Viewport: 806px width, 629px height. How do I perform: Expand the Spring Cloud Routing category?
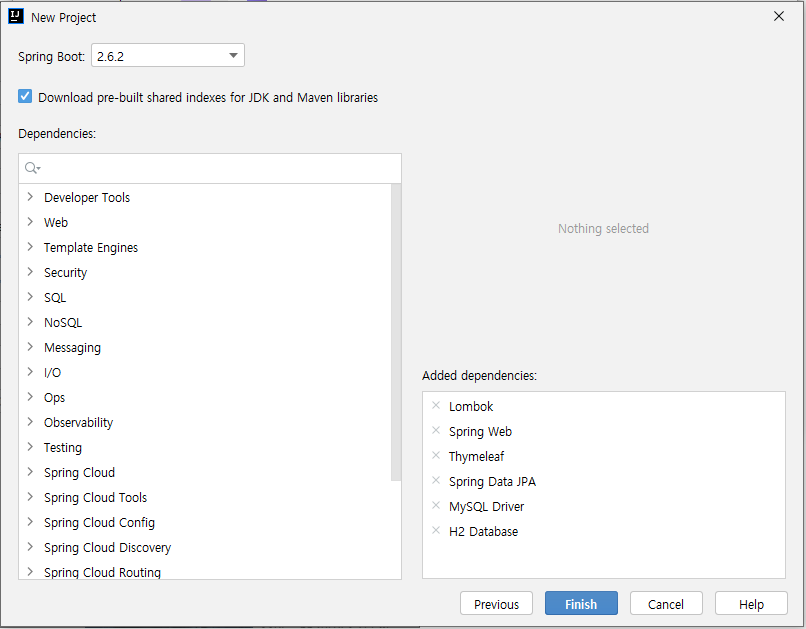pos(30,572)
